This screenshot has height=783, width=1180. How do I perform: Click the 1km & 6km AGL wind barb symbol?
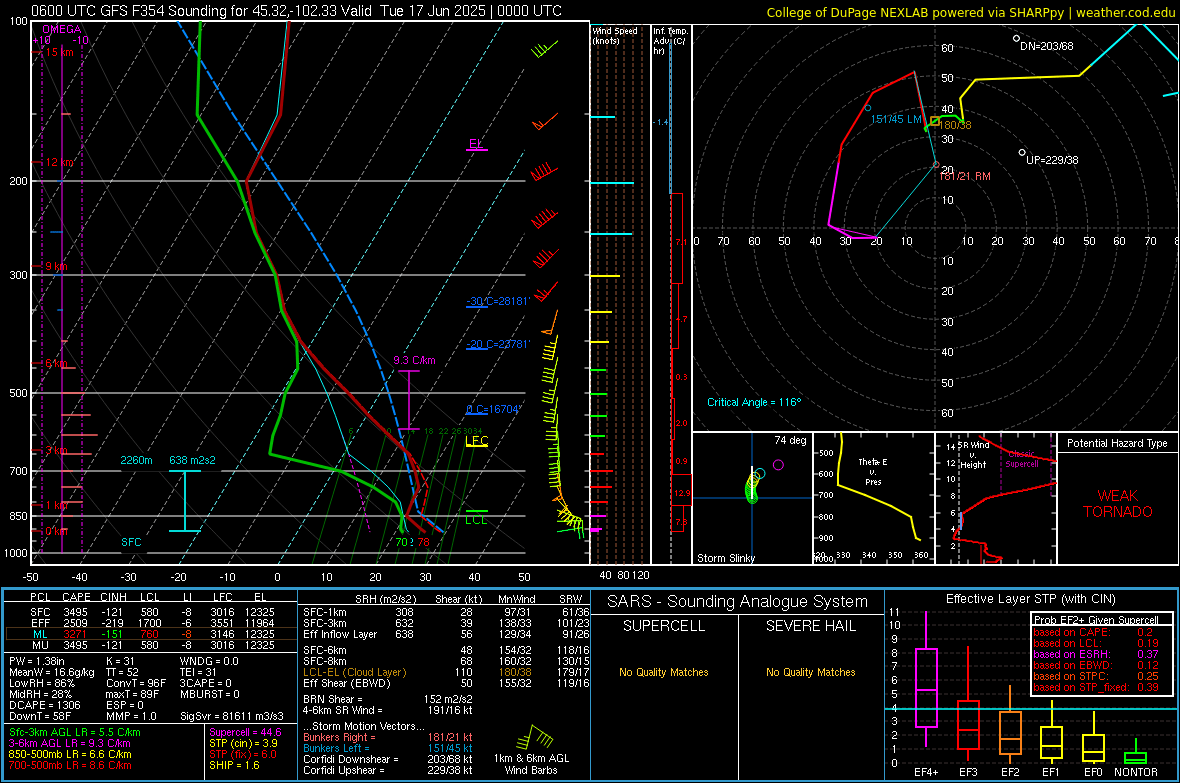[534, 736]
